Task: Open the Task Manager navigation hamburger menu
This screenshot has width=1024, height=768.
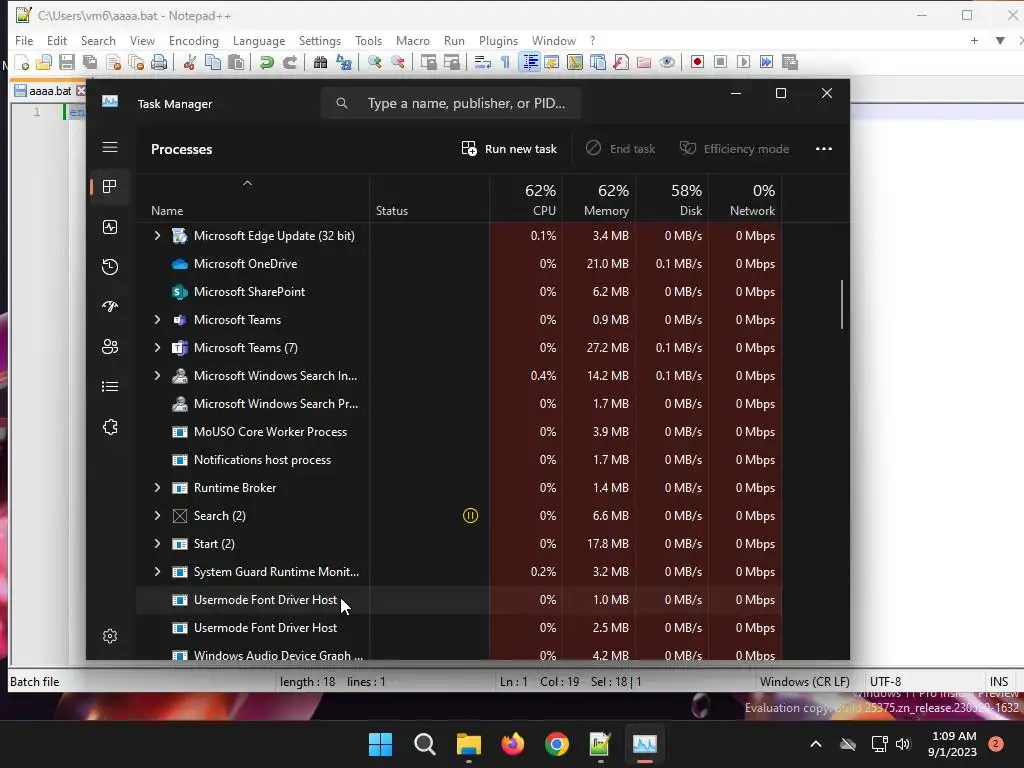Action: point(110,147)
